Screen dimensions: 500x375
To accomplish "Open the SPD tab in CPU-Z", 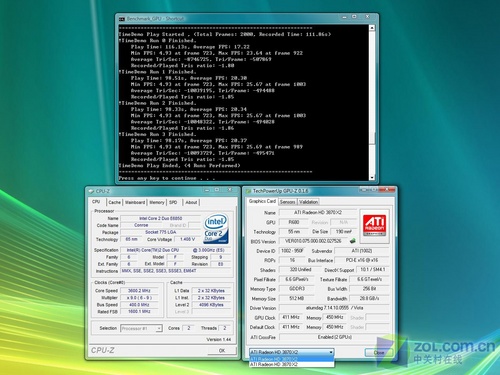I will 173,202.
